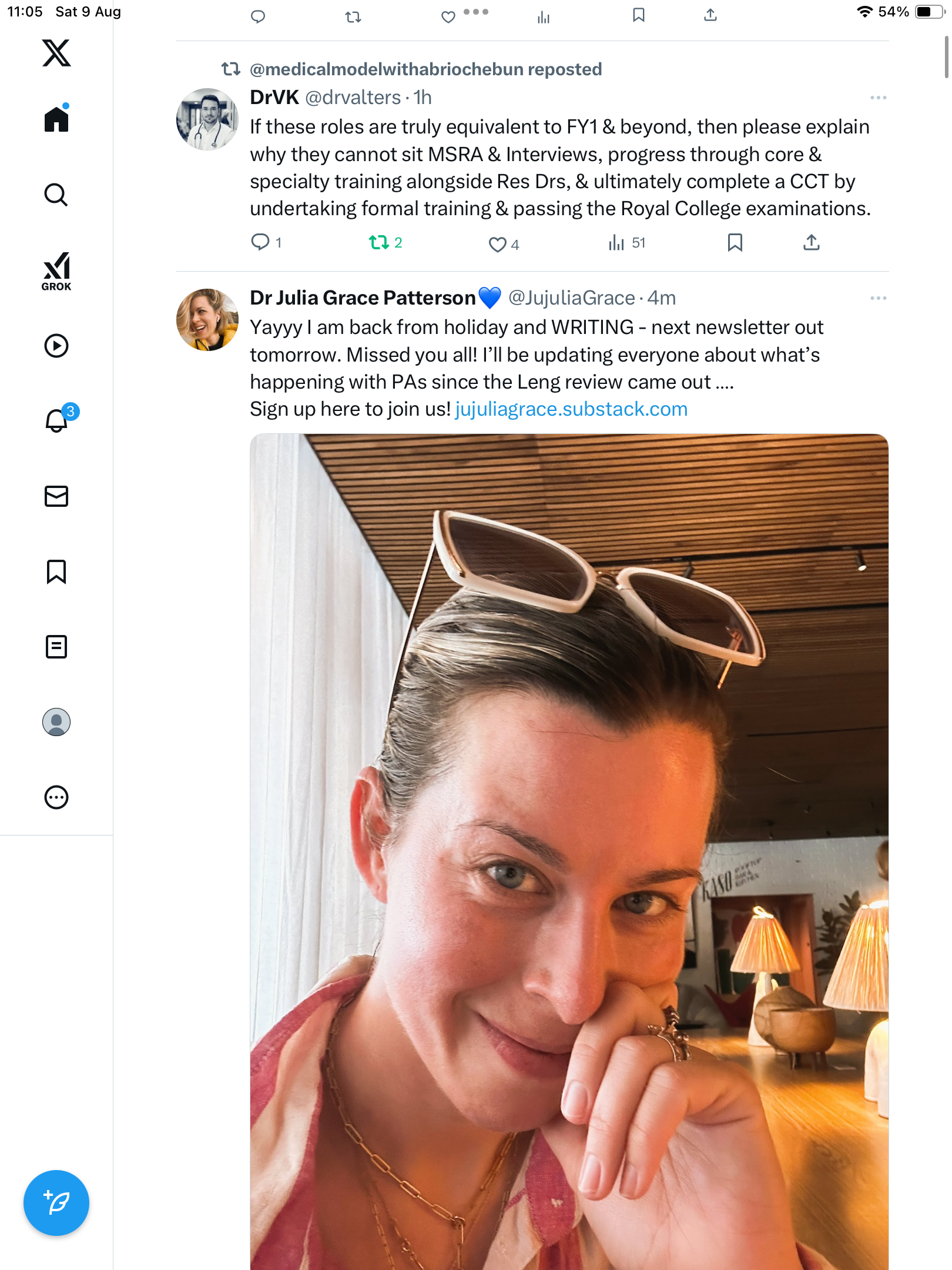Viewport: 952px width, 1270px height.
Task: Open more options on DrVK's post
Action: tap(878, 98)
